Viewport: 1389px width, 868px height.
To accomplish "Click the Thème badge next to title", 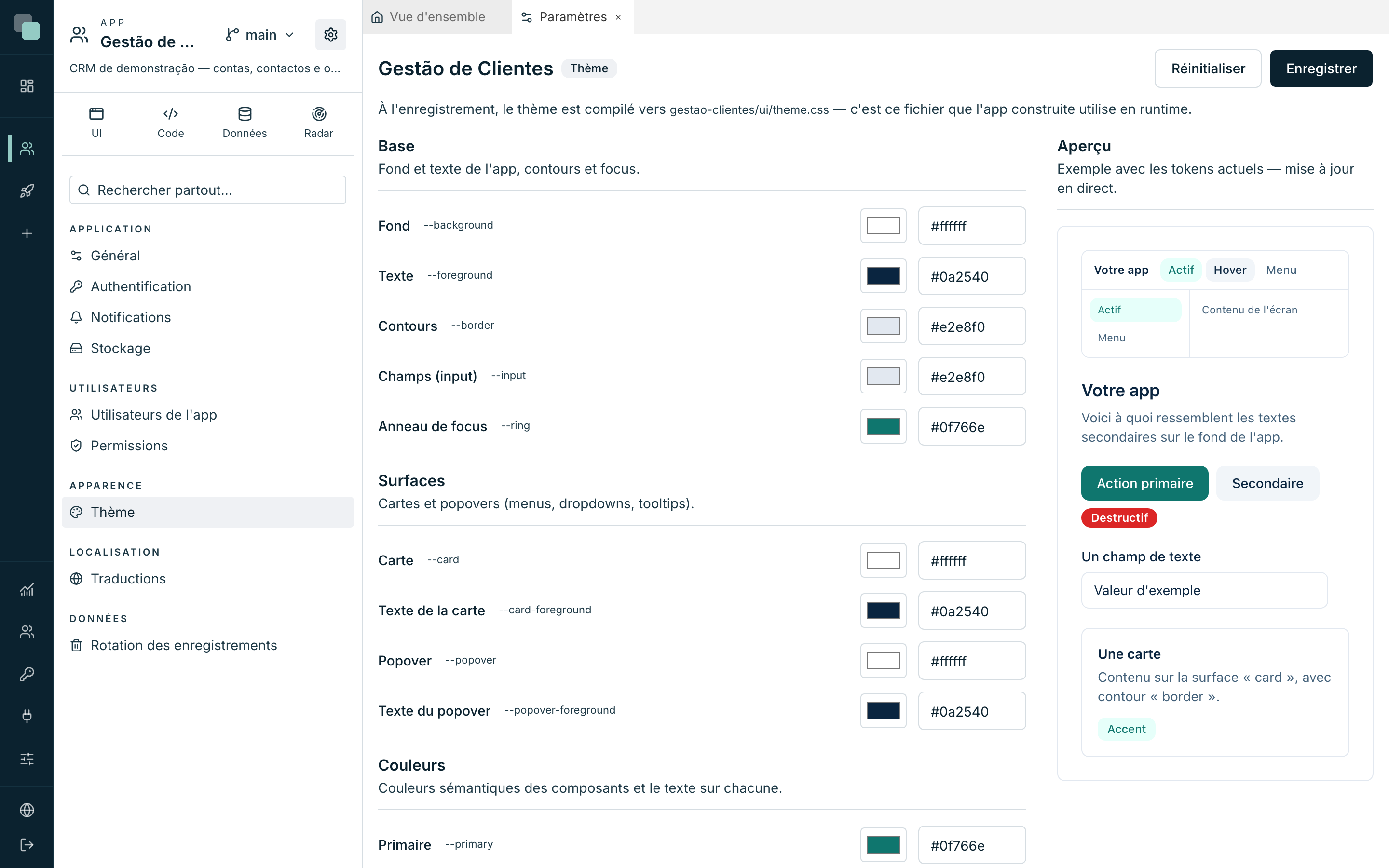I will click(x=589, y=68).
